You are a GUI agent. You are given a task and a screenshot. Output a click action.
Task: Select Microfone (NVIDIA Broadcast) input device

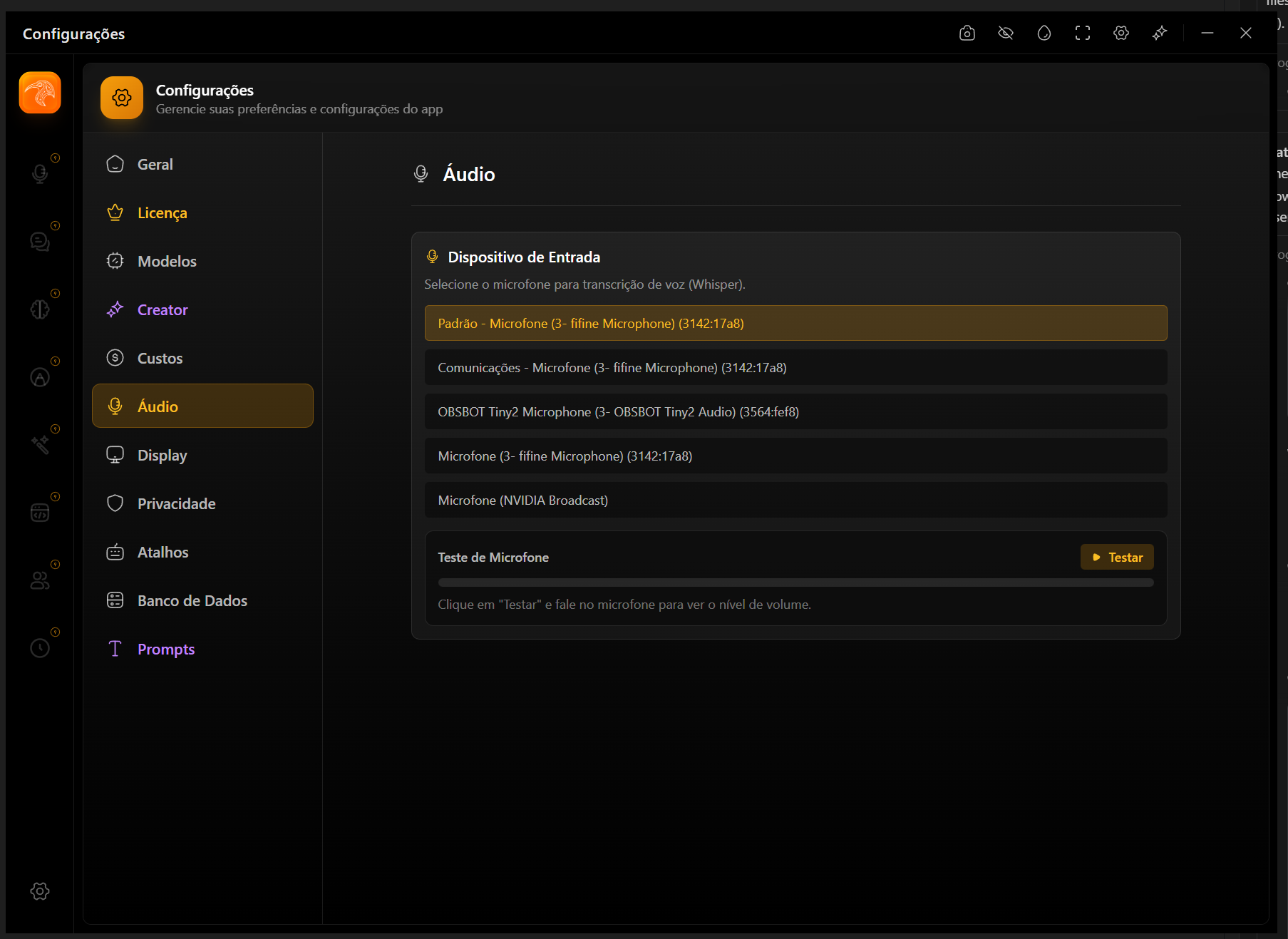coord(795,500)
